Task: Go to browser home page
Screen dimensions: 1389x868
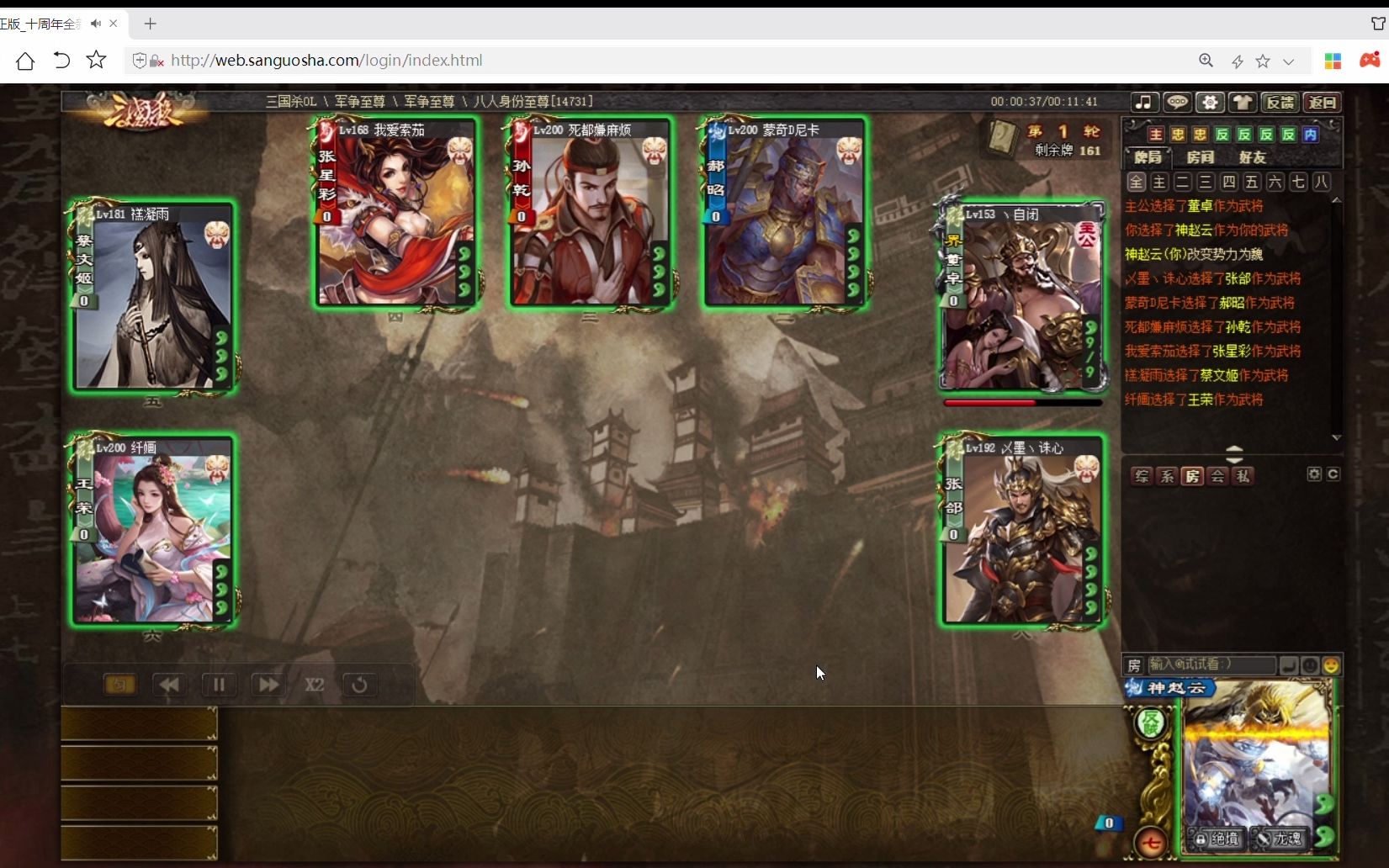Action: point(25,61)
